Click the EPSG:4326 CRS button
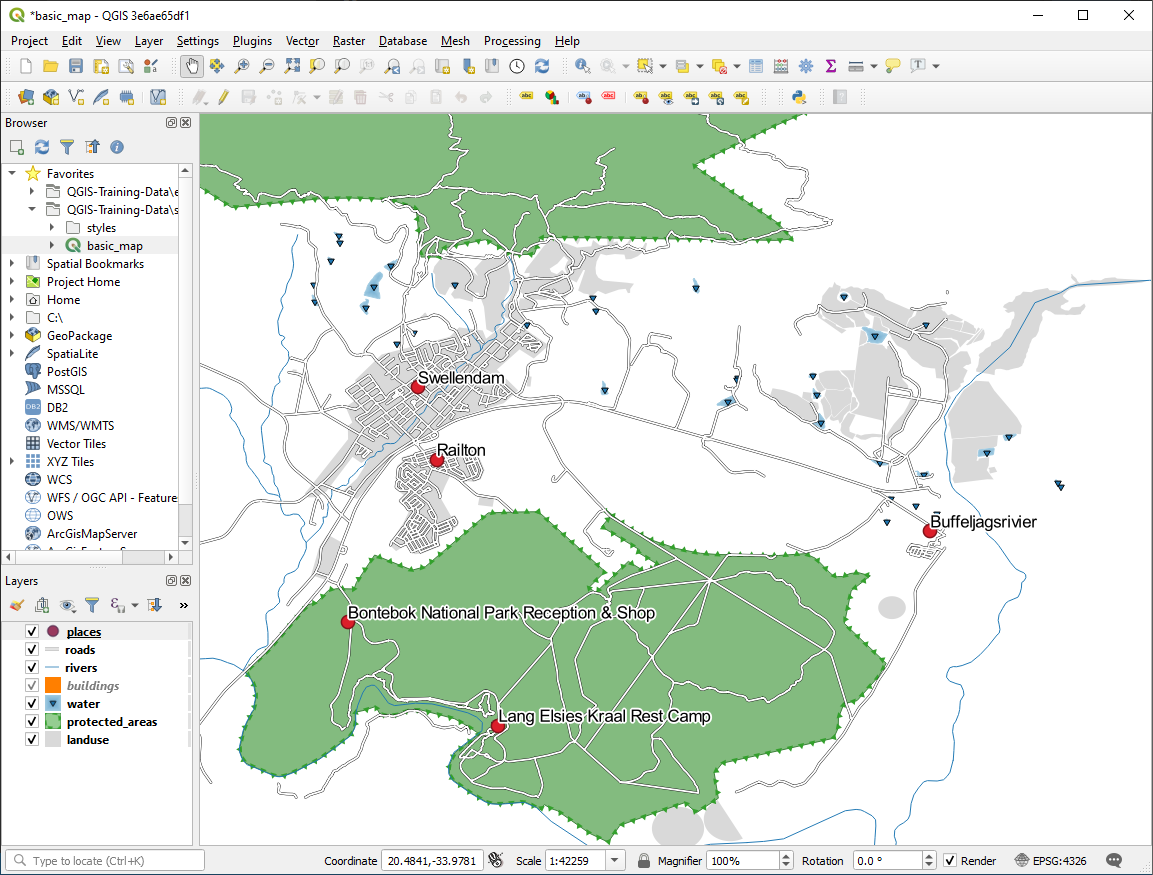Viewport: 1153px width, 875px height. pos(1050,861)
